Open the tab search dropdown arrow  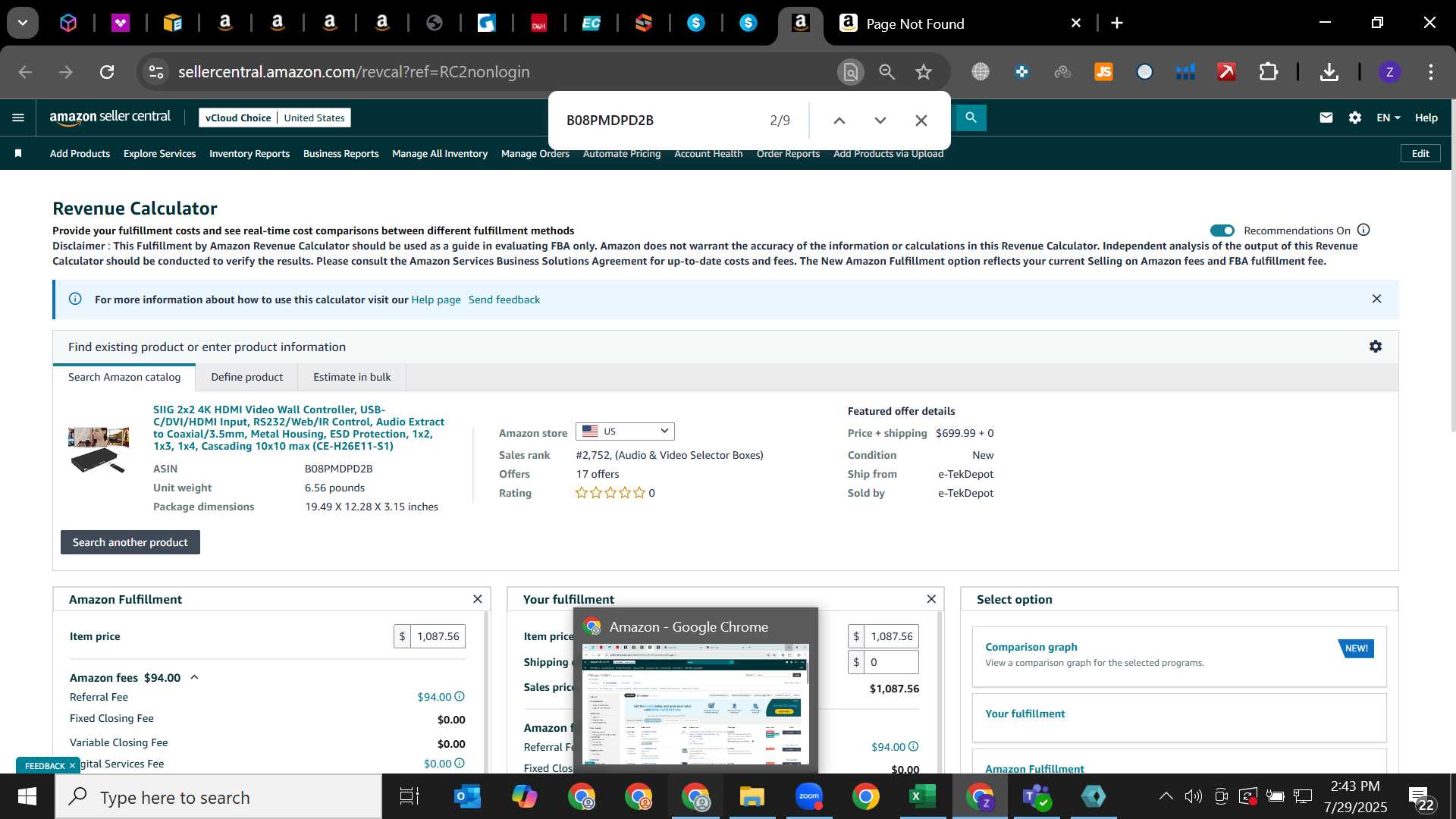pyautogui.click(x=23, y=23)
